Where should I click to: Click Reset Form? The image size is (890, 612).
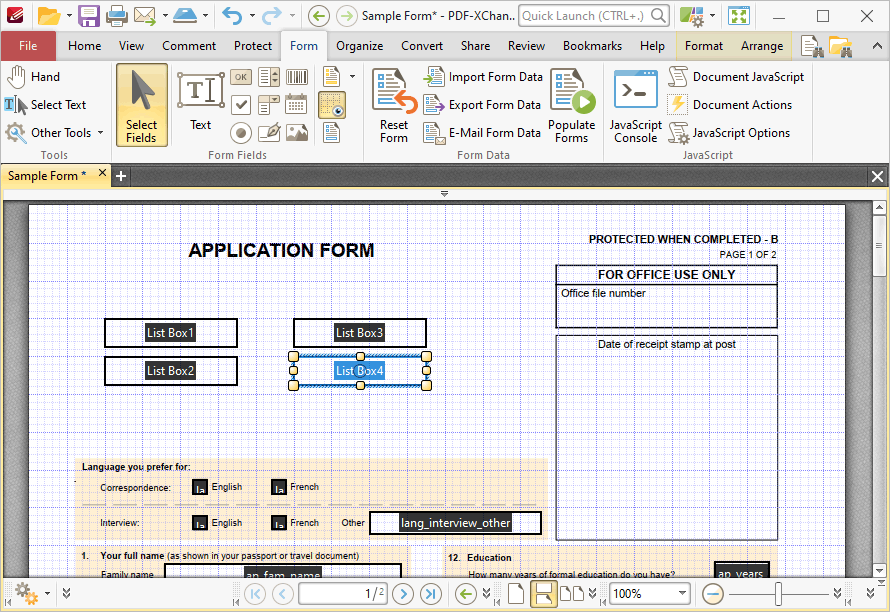[x=394, y=106]
